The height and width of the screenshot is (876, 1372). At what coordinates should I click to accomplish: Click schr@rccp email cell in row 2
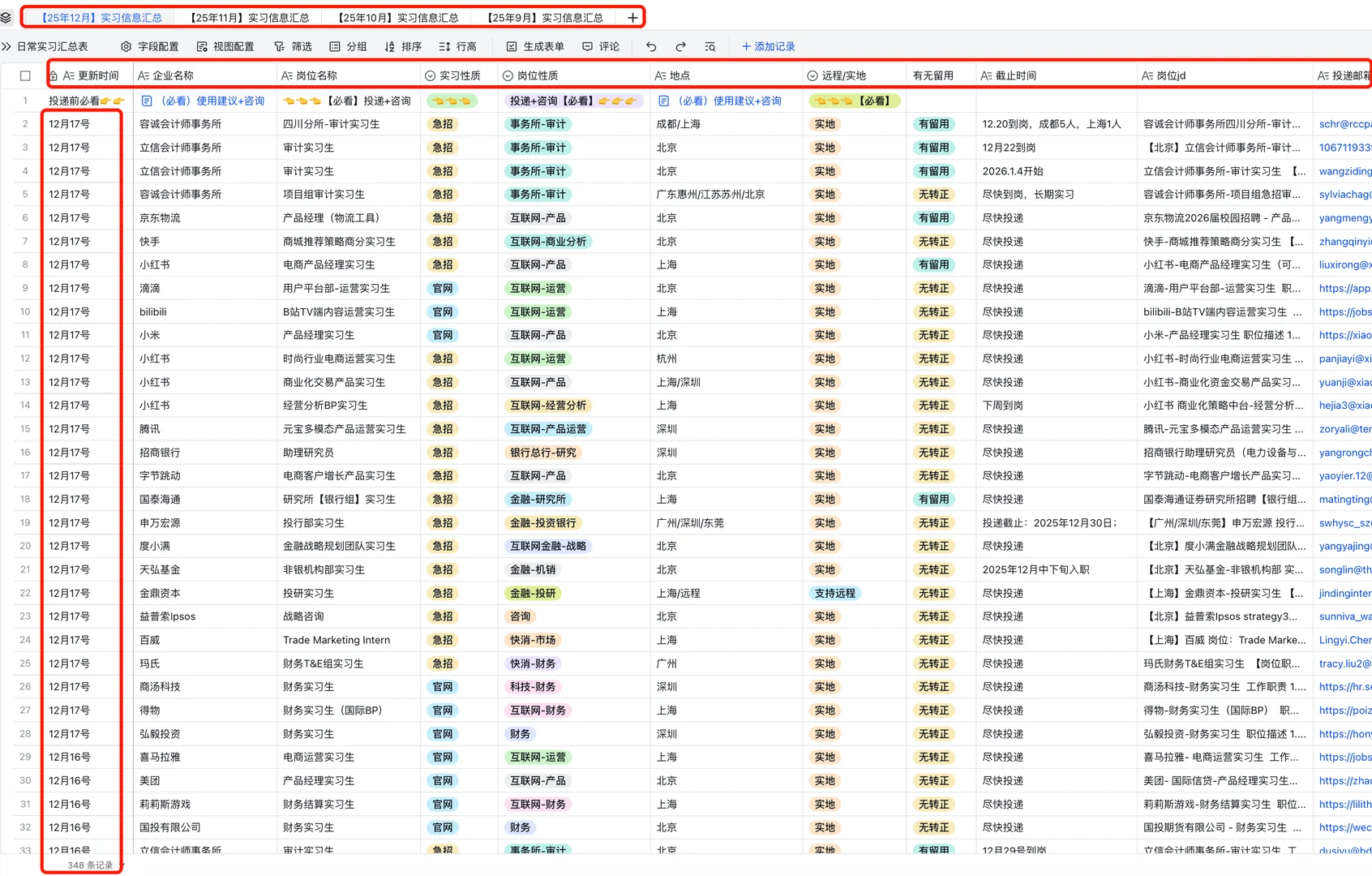pyautogui.click(x=1344, y=124)
